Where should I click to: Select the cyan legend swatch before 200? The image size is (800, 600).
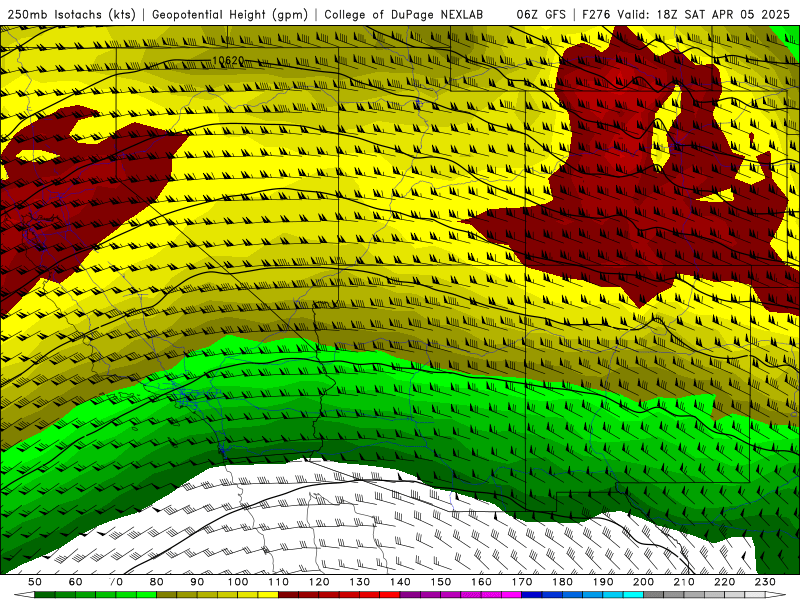click(x=633, y=595)
